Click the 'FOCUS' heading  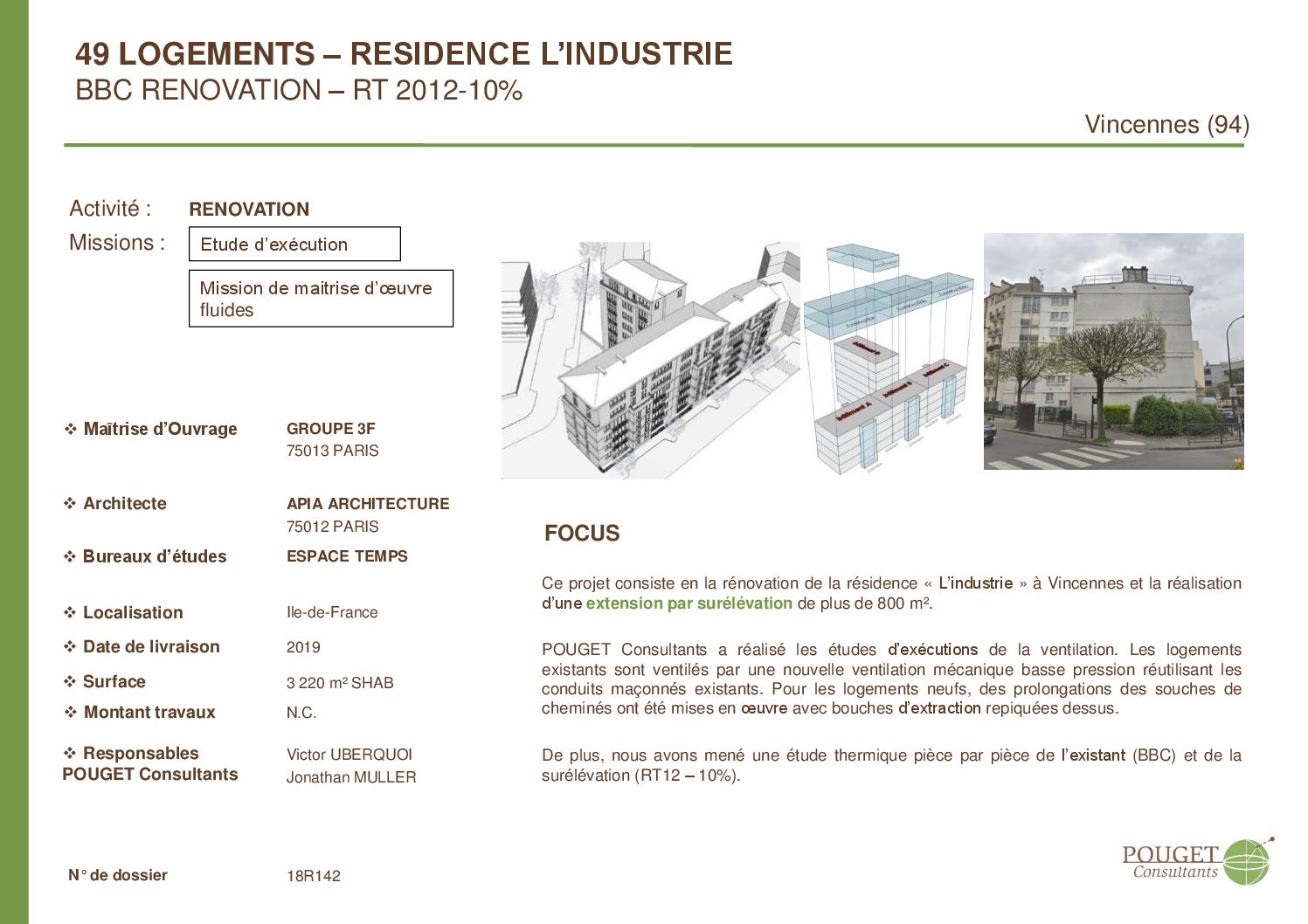coord(582,534)
